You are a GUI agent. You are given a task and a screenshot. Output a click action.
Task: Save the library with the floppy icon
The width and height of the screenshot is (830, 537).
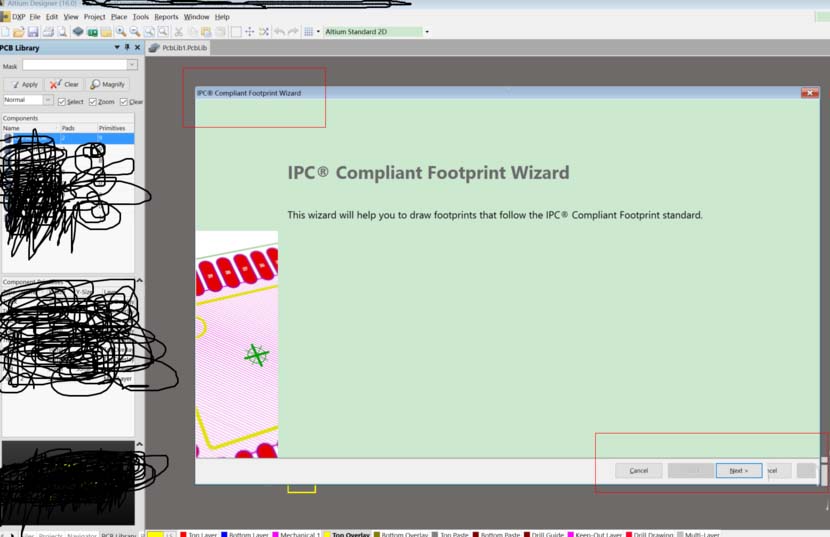coord(33,32)
